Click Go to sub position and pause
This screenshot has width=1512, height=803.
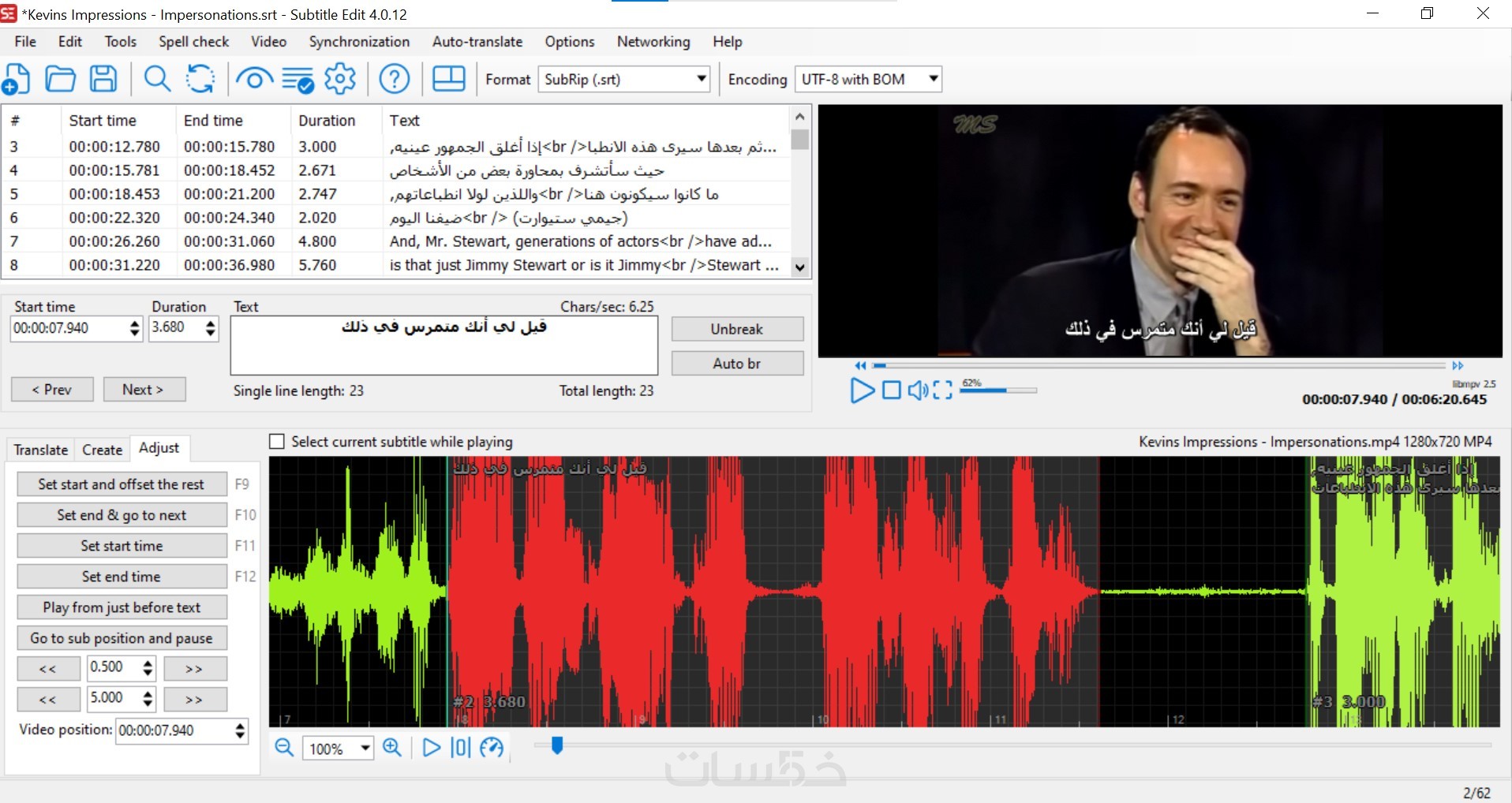122,638
